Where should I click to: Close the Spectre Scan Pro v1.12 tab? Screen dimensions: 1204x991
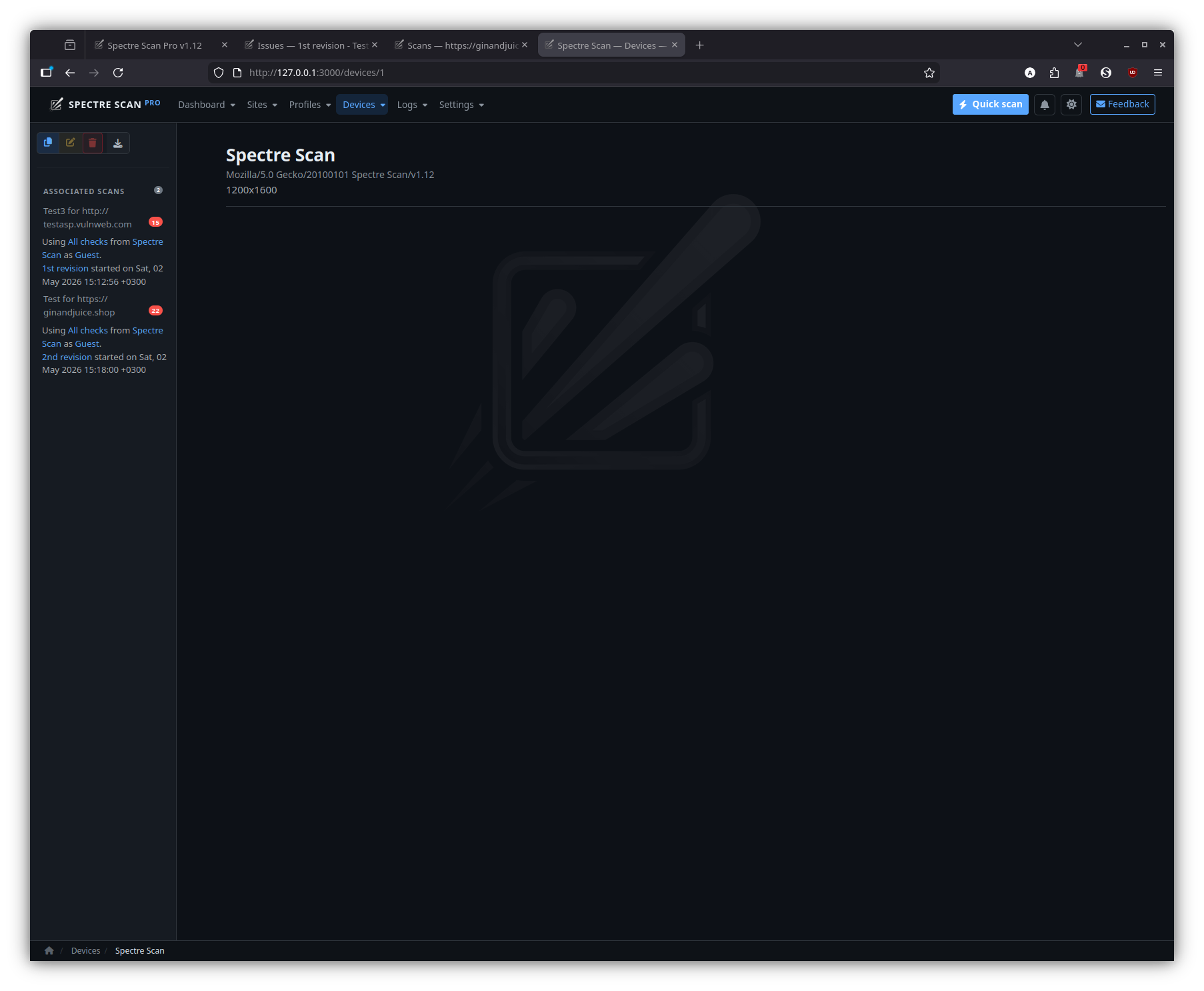tap(225, 45)
